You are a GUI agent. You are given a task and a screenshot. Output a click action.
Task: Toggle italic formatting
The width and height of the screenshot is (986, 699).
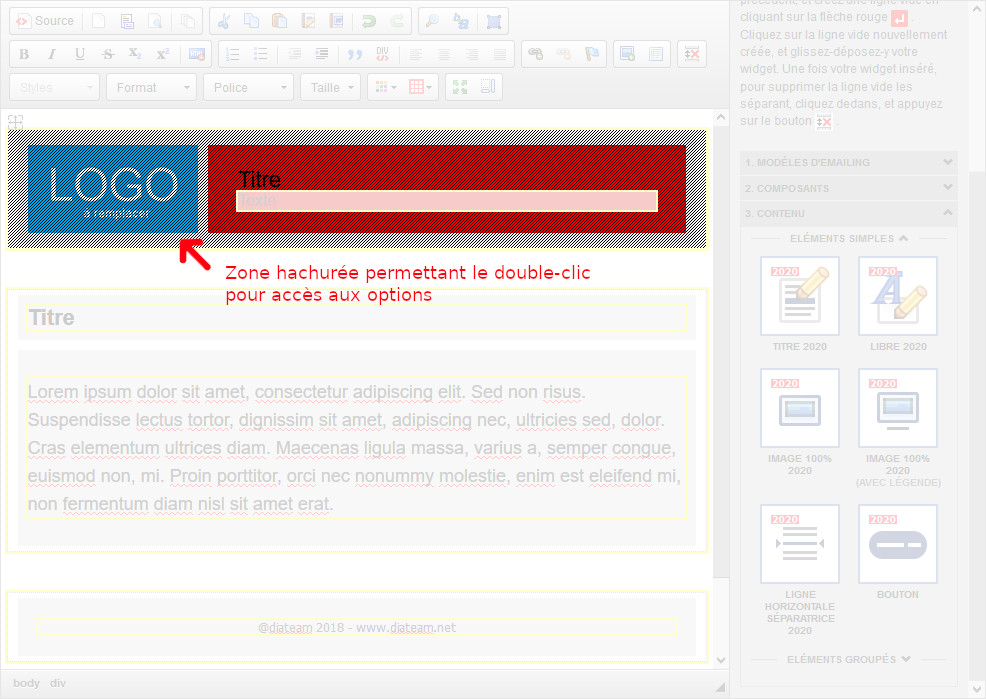52,54
